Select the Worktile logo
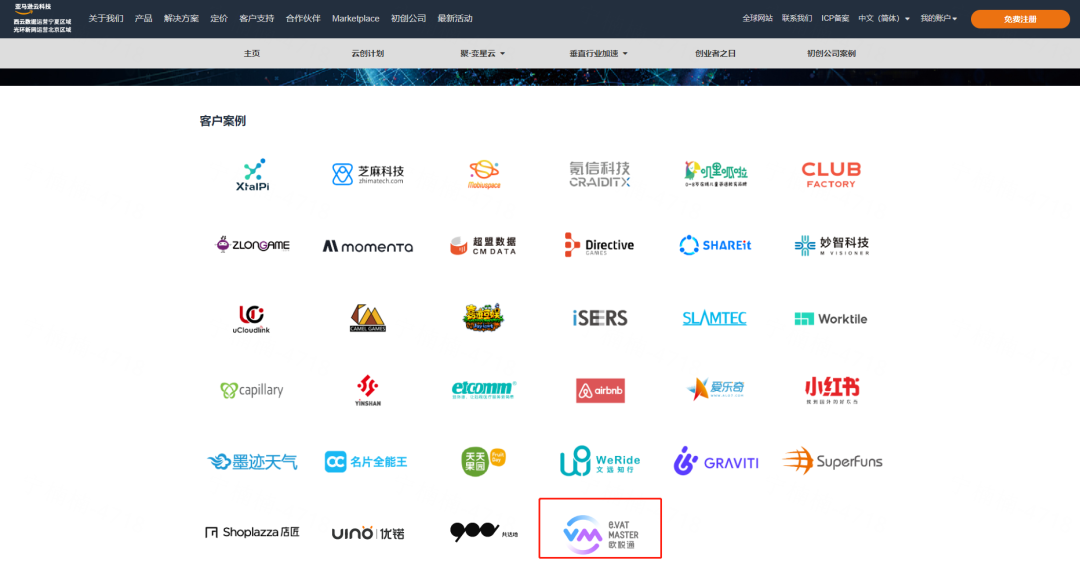Viewport: 1080px width, 561px height. pos(831,318)
